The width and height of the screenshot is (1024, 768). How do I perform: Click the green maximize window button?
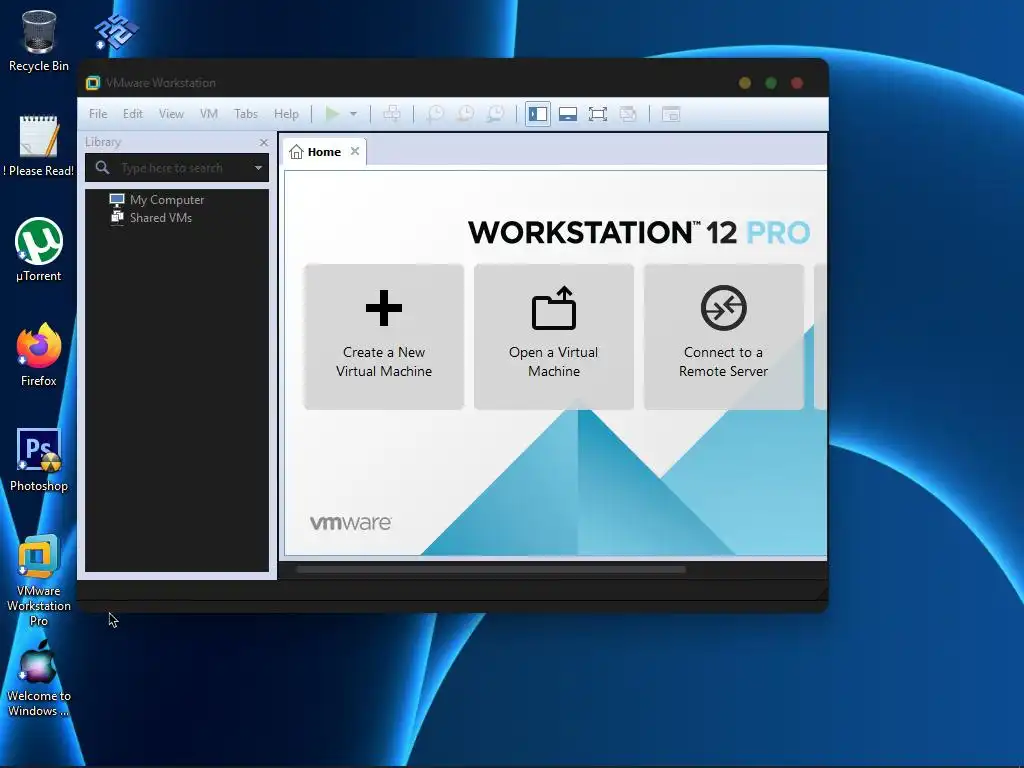(x=771, y=83)
